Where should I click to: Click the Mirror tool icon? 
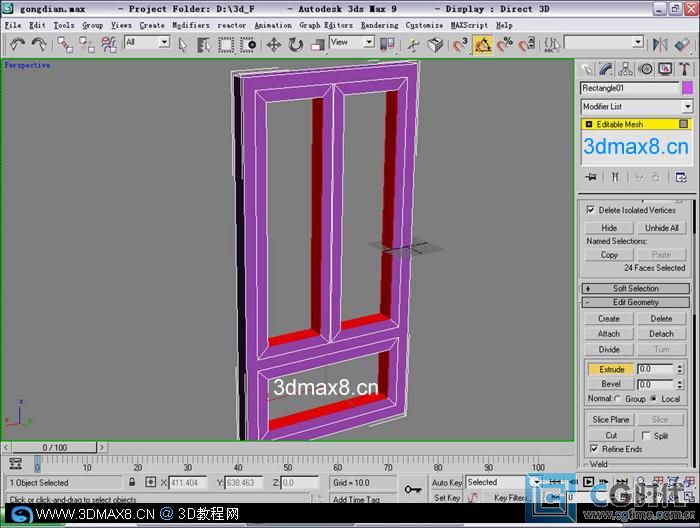click(x=660, y=45)
